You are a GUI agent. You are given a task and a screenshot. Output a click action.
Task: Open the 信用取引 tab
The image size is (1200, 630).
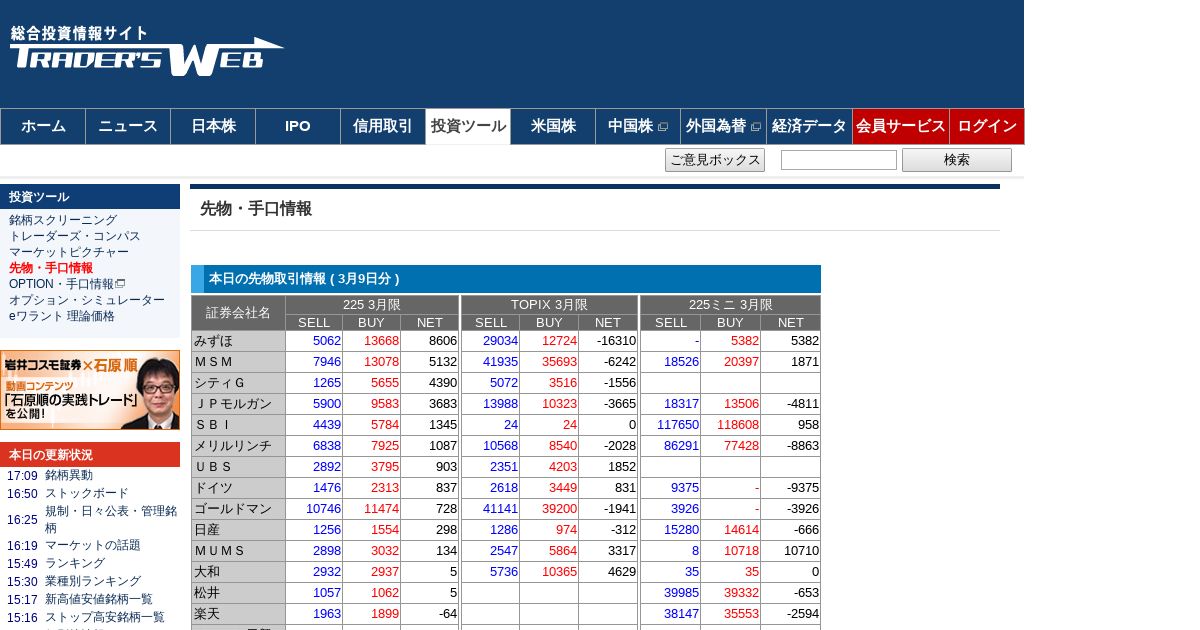click(383, 126)
